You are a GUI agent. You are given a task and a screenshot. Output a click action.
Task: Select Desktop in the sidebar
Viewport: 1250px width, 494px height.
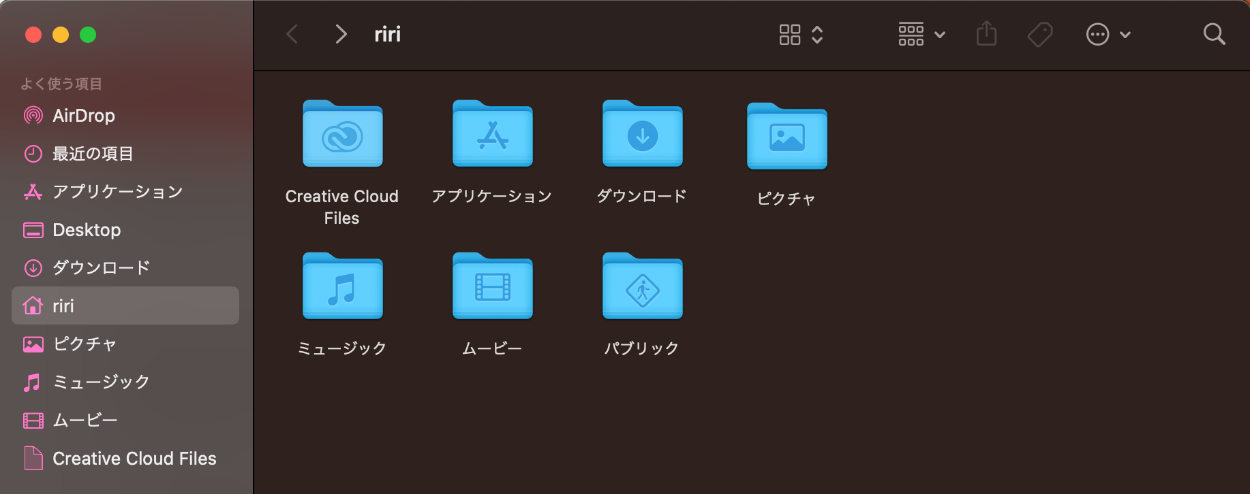click(86, 230)
